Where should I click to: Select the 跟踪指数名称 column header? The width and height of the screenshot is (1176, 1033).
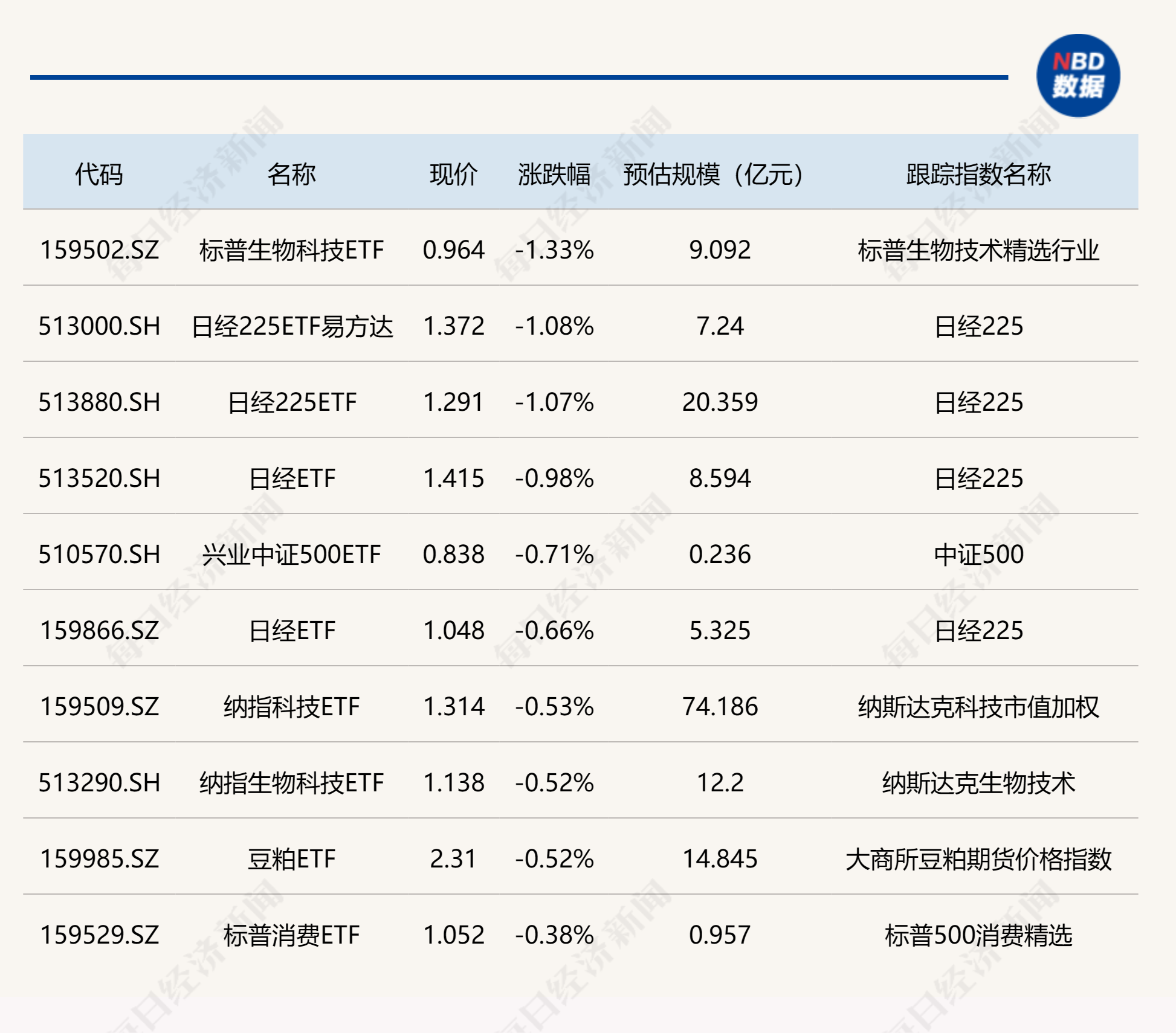click(978, 175)
